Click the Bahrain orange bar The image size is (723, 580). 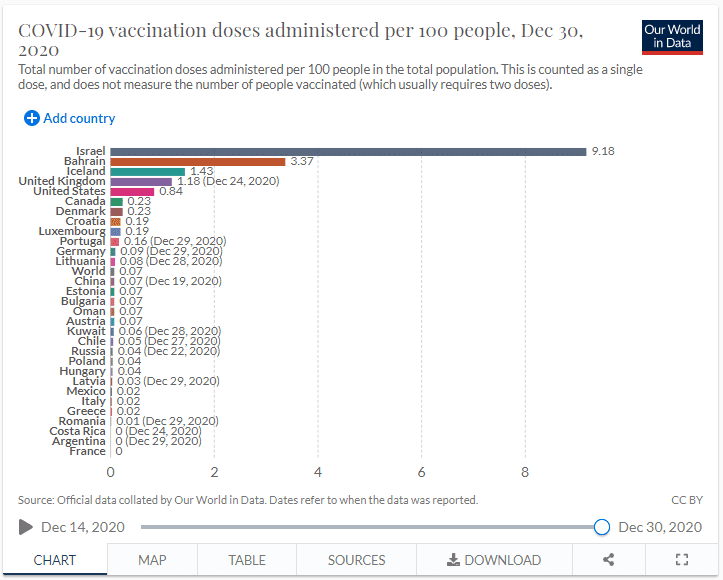198,162
